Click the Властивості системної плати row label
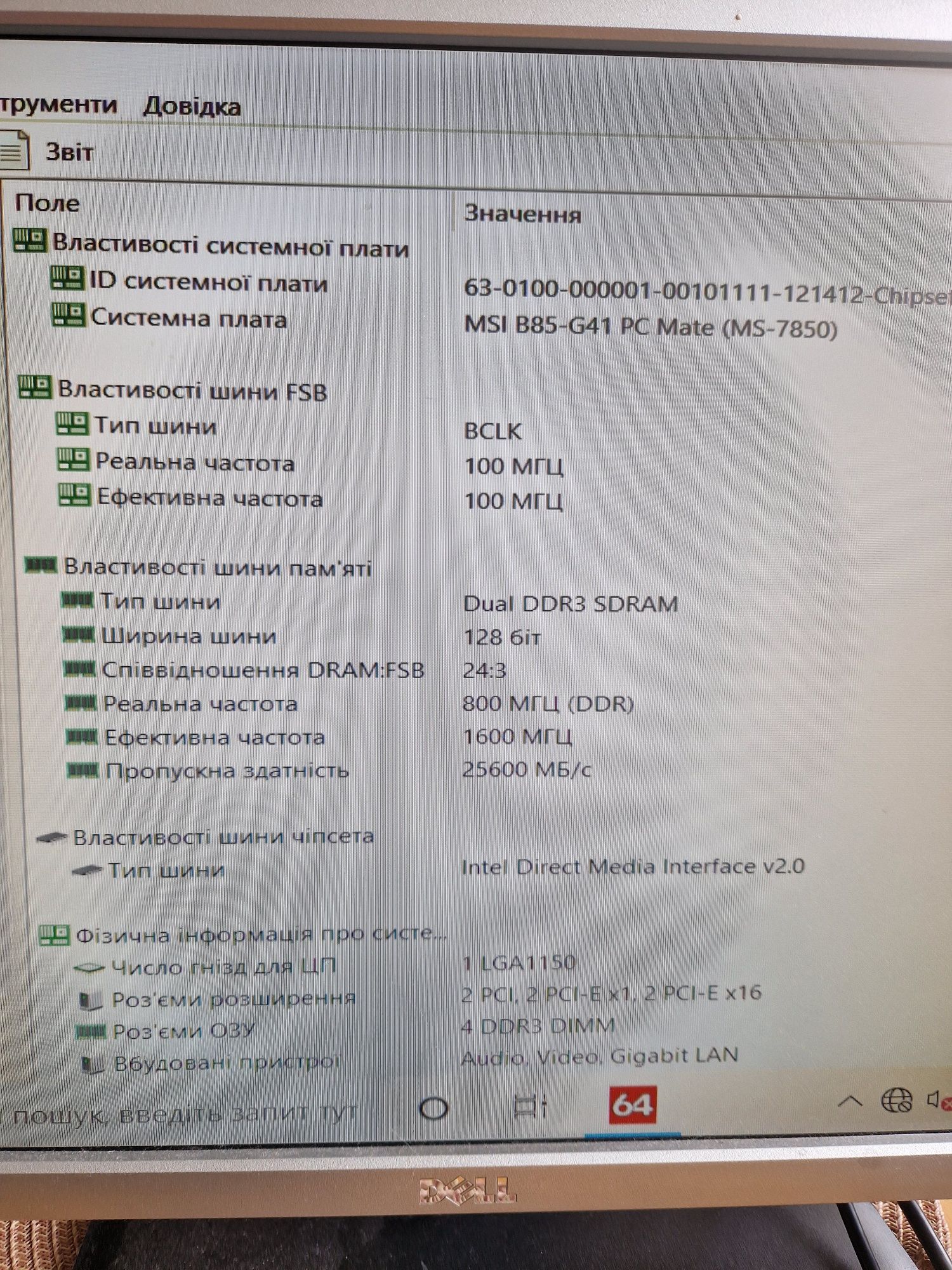Viewport: 952px width, 1270px height. (230, 245)
